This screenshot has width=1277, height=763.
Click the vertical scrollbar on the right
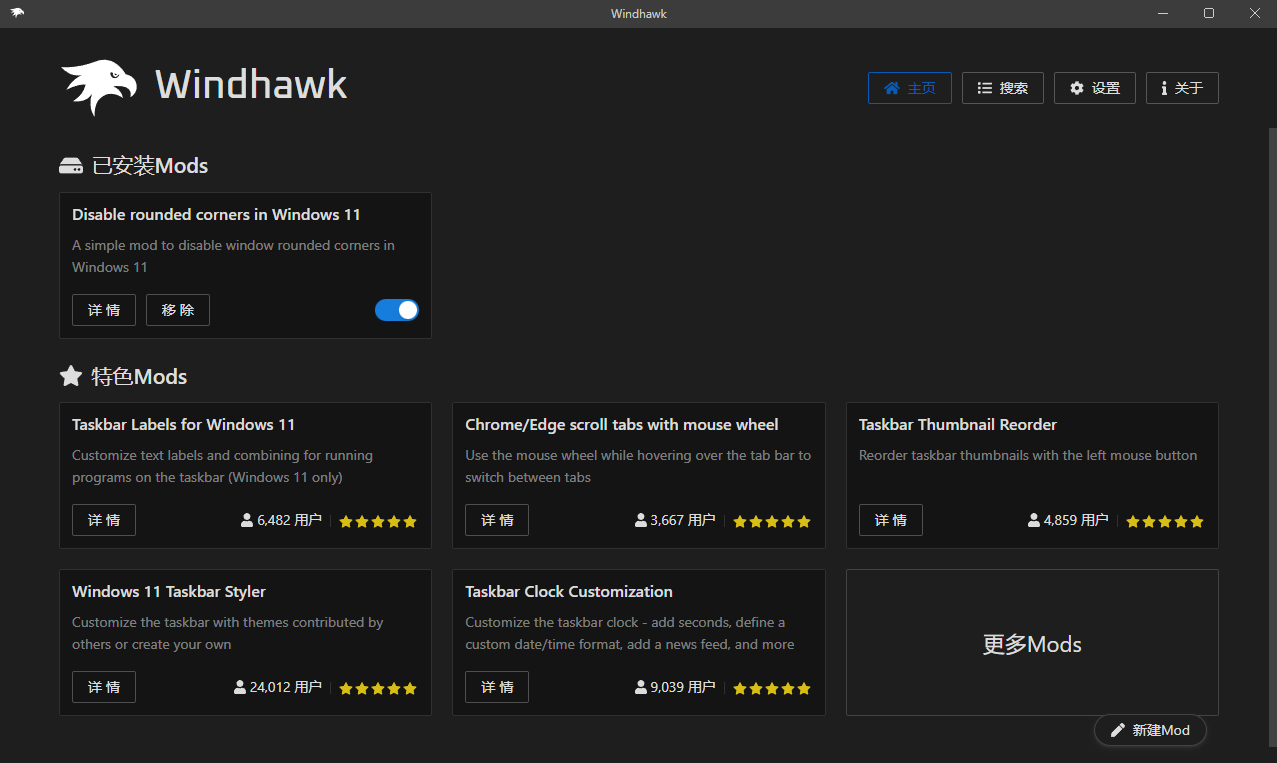(x=1271, y=400)
